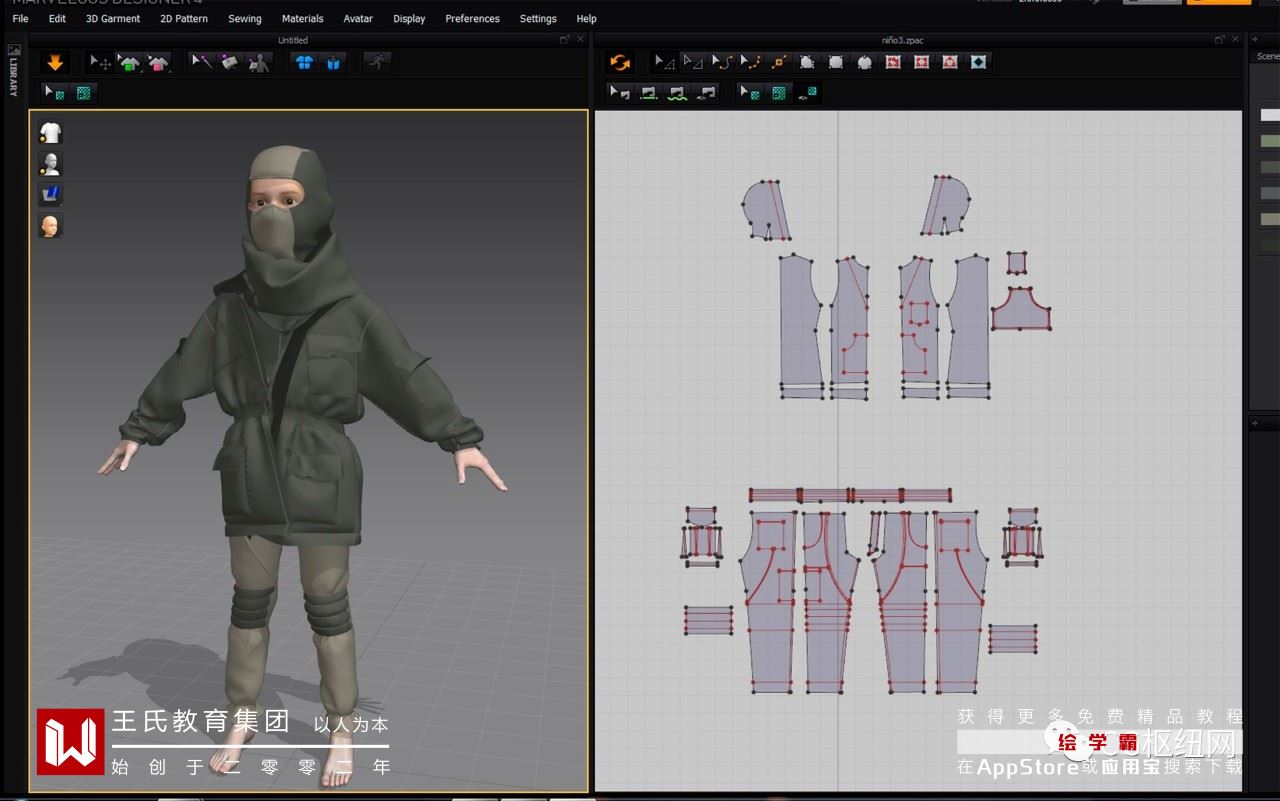Select the olive green fabric swatch
This screenshot has height=801, width=1280.
[1269, 141]
